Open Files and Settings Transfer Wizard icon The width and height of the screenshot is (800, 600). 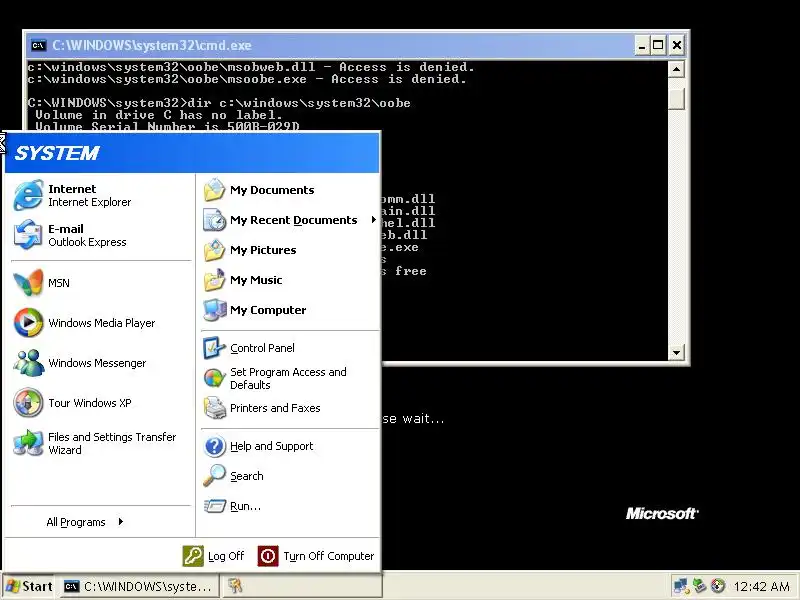tap(28, 443)
